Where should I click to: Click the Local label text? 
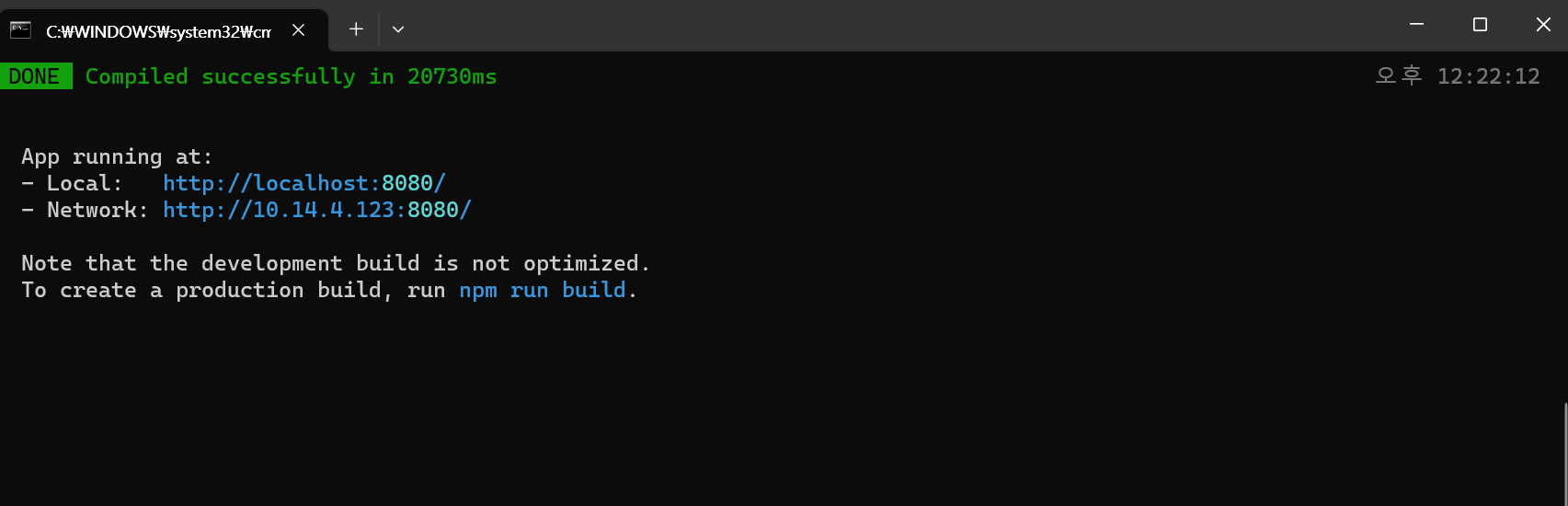tap(85, 183)
